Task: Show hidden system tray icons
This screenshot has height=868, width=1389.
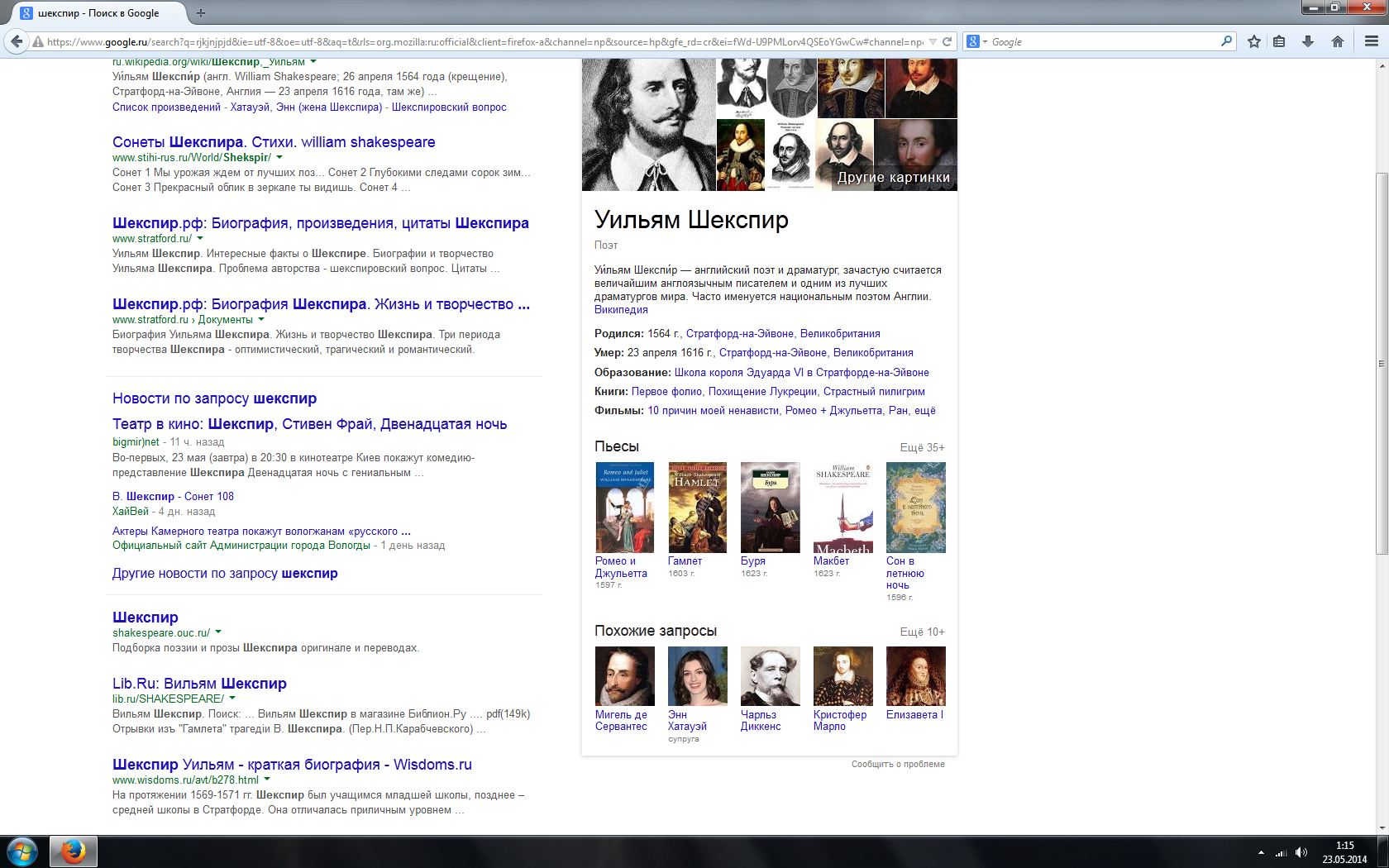Action: pos(1261,852)
